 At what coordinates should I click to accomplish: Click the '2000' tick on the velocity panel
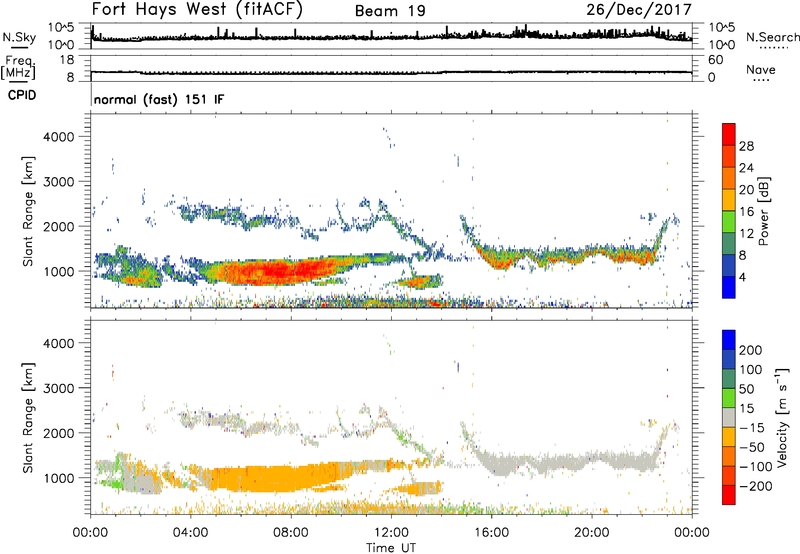click(x=58, y=433)
